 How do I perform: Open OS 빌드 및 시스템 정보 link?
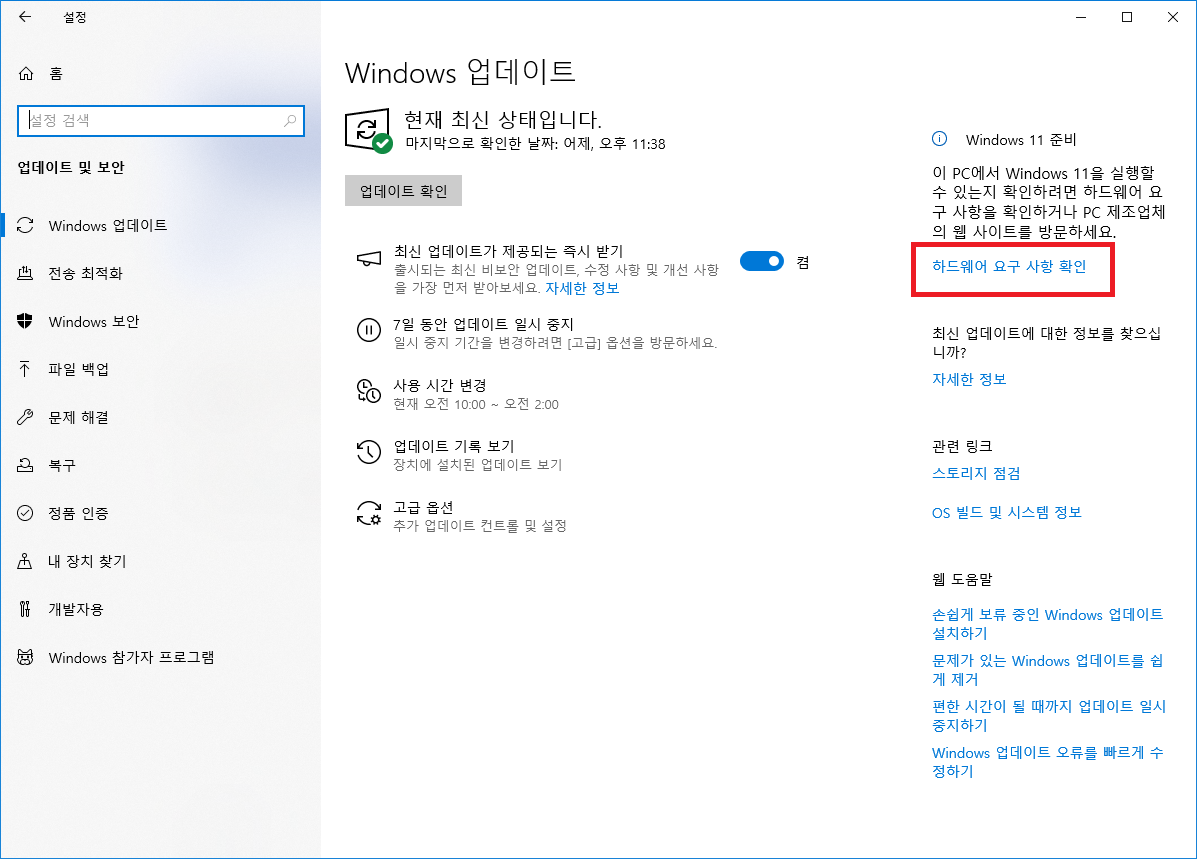(x=1006, y=512)
